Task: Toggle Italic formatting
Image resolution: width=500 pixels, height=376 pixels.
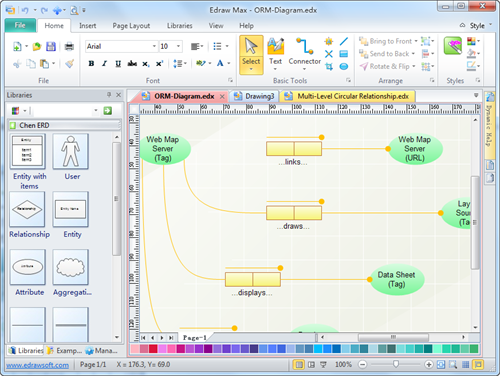Action: point(104,63)
